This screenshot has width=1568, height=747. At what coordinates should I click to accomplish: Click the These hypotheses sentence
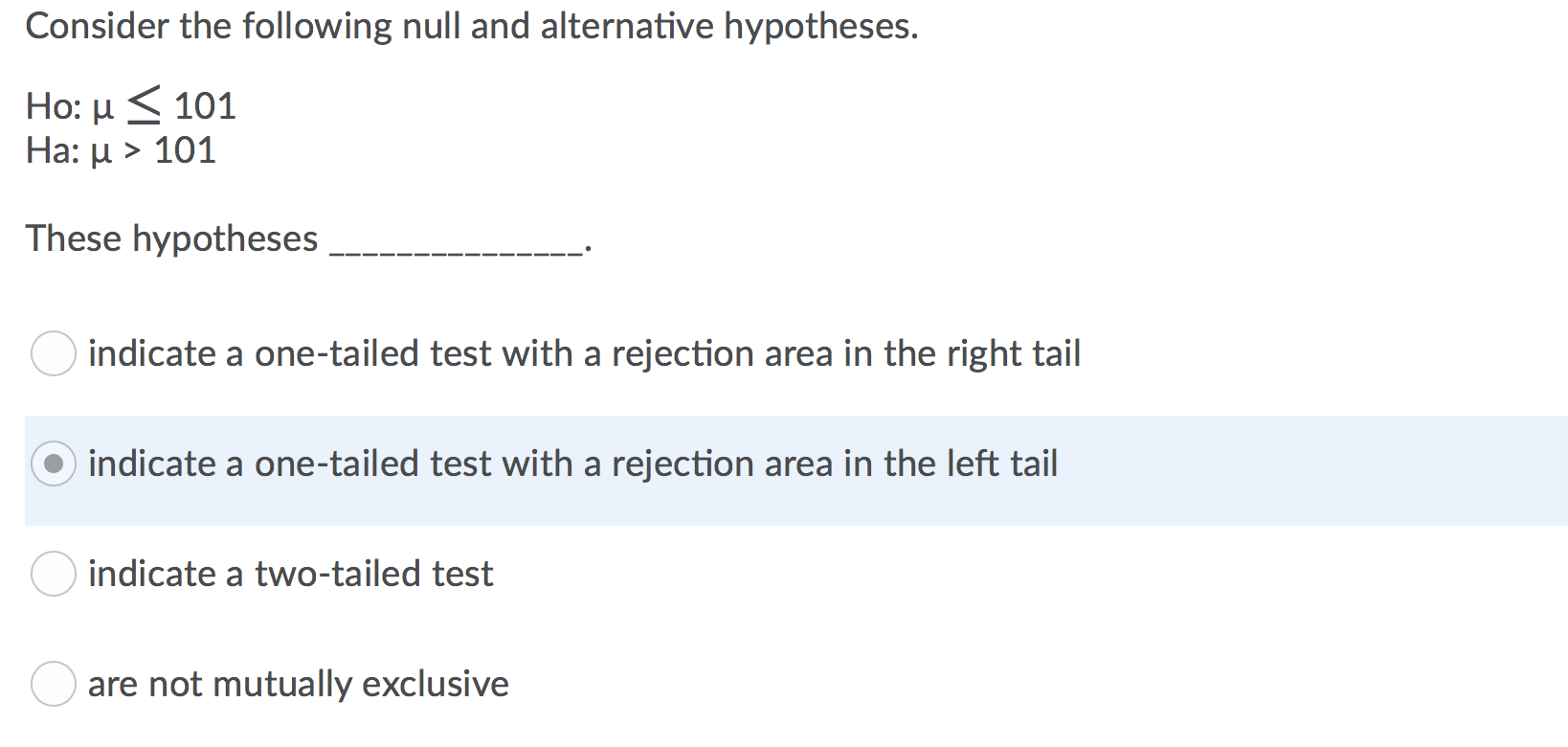click(172, 238)
